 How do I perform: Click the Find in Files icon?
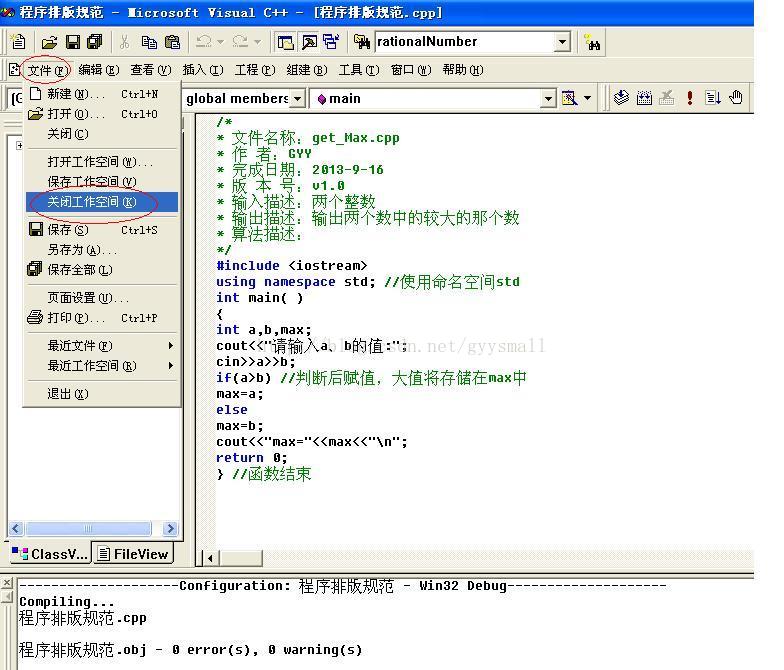pos(362,42)
